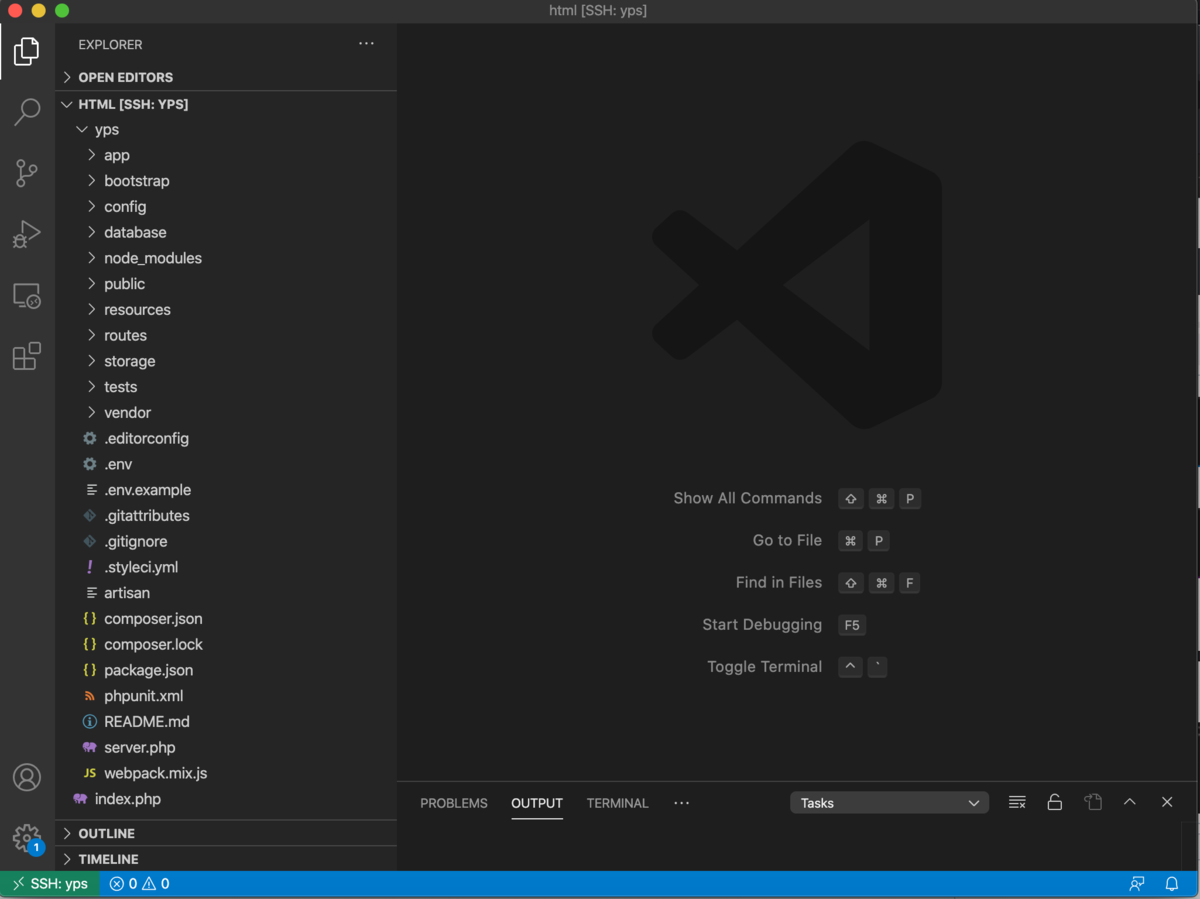
Task: Click the Start Debugging label
Action: (x=762, y=625)
